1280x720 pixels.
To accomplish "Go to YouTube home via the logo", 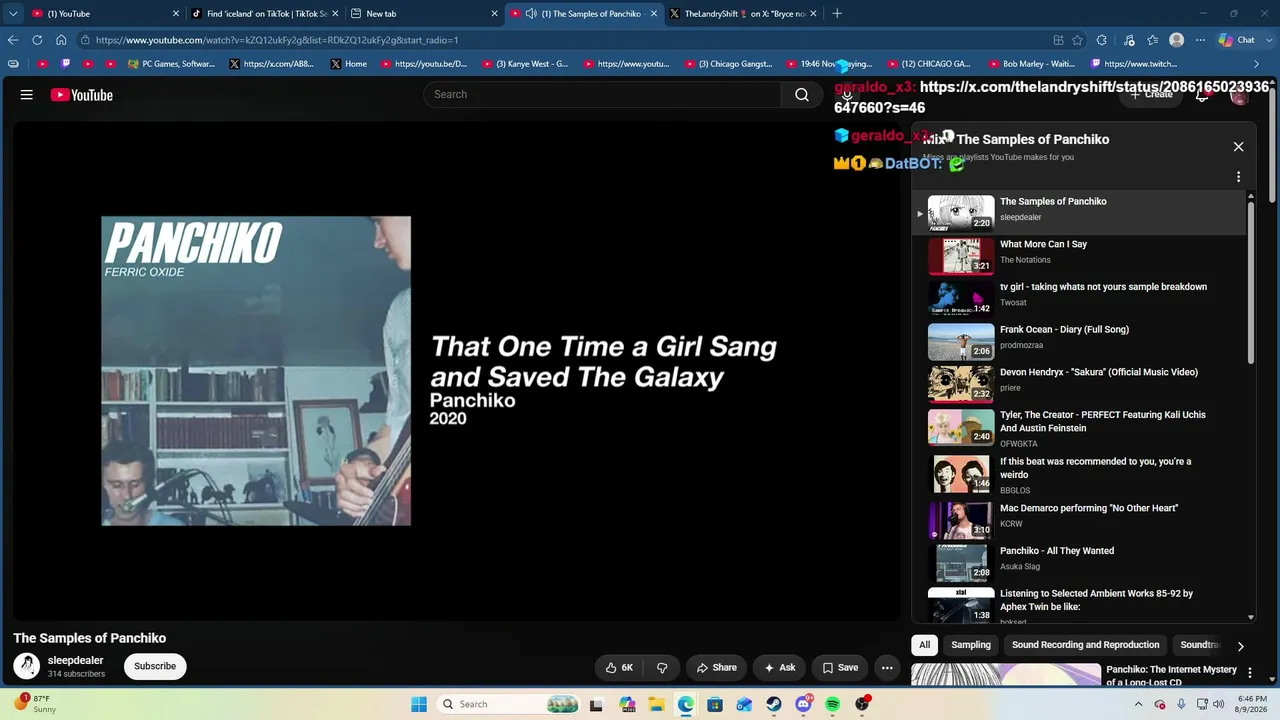I will [82, 95].
